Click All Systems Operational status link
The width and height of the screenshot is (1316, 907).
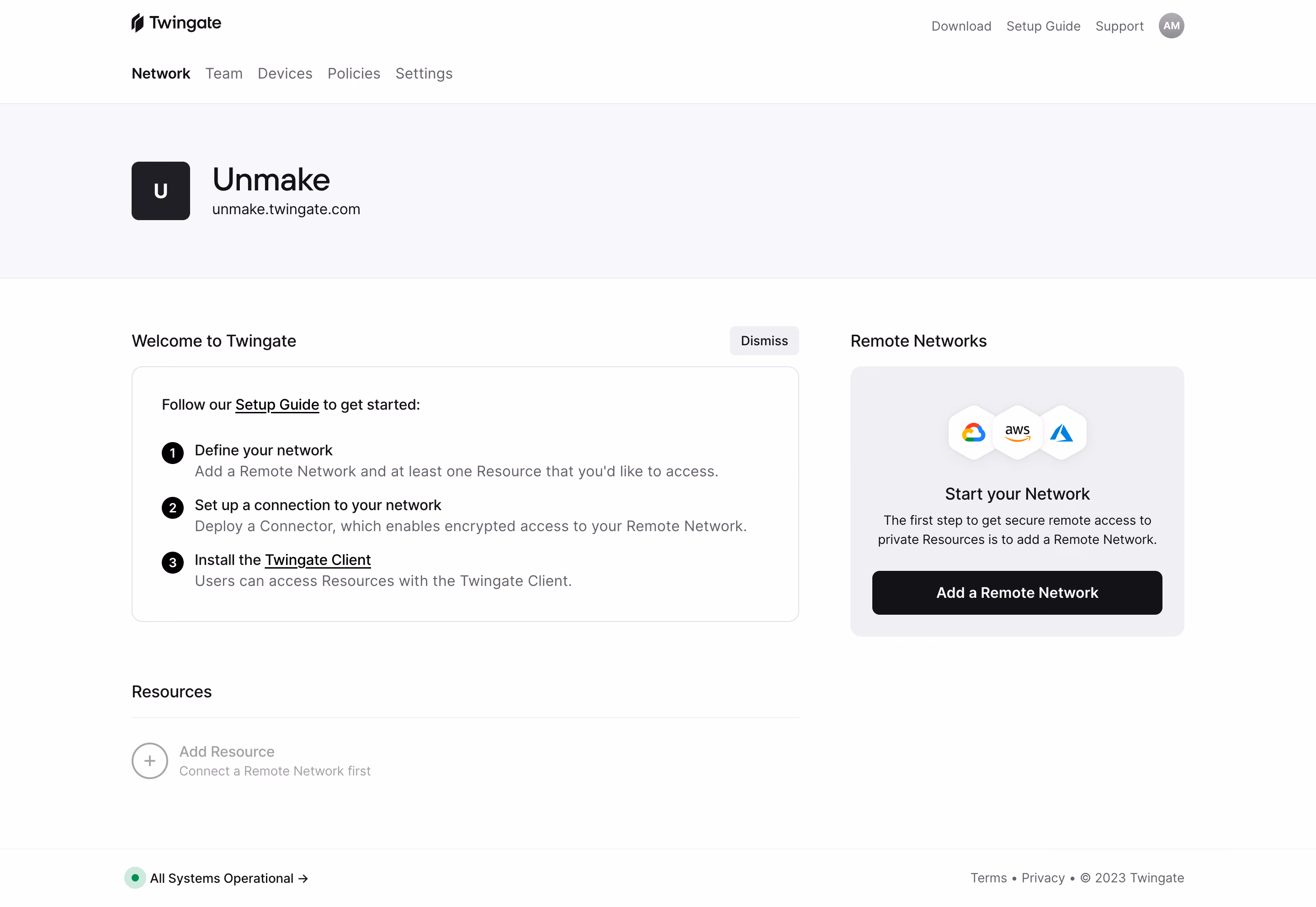pos(228,879)
